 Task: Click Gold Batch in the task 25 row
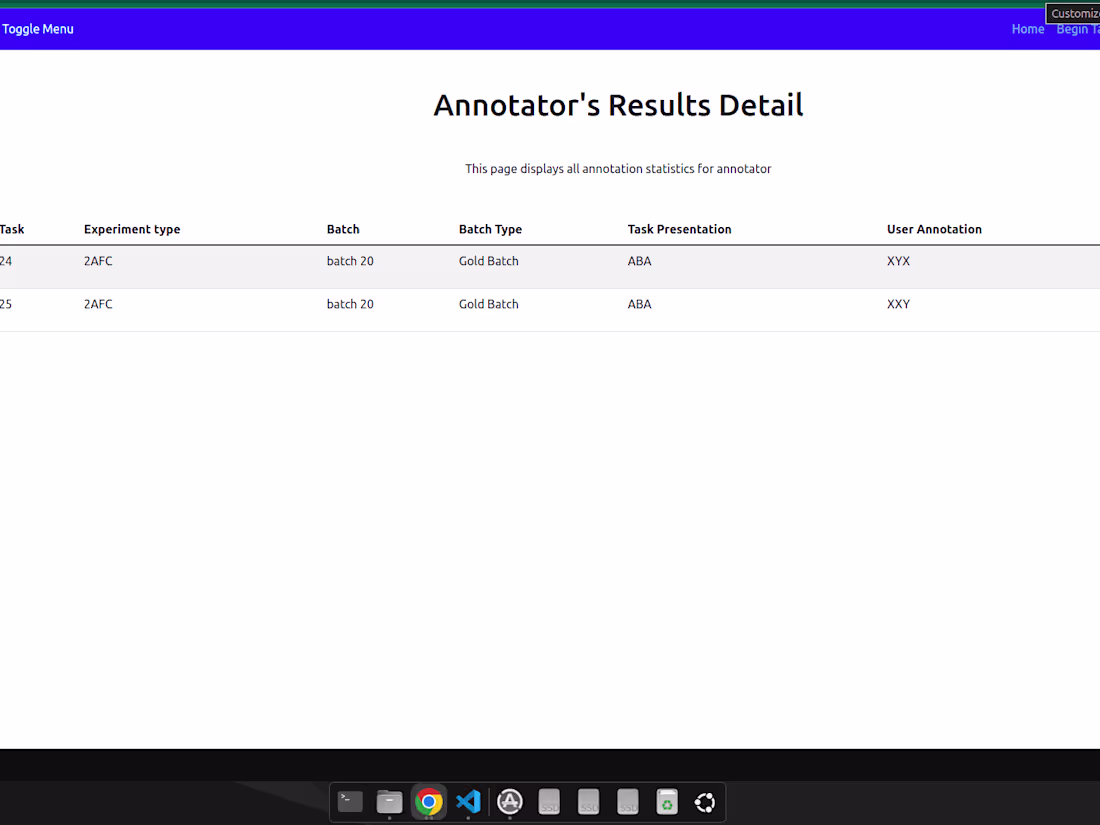tap(488, 304)
